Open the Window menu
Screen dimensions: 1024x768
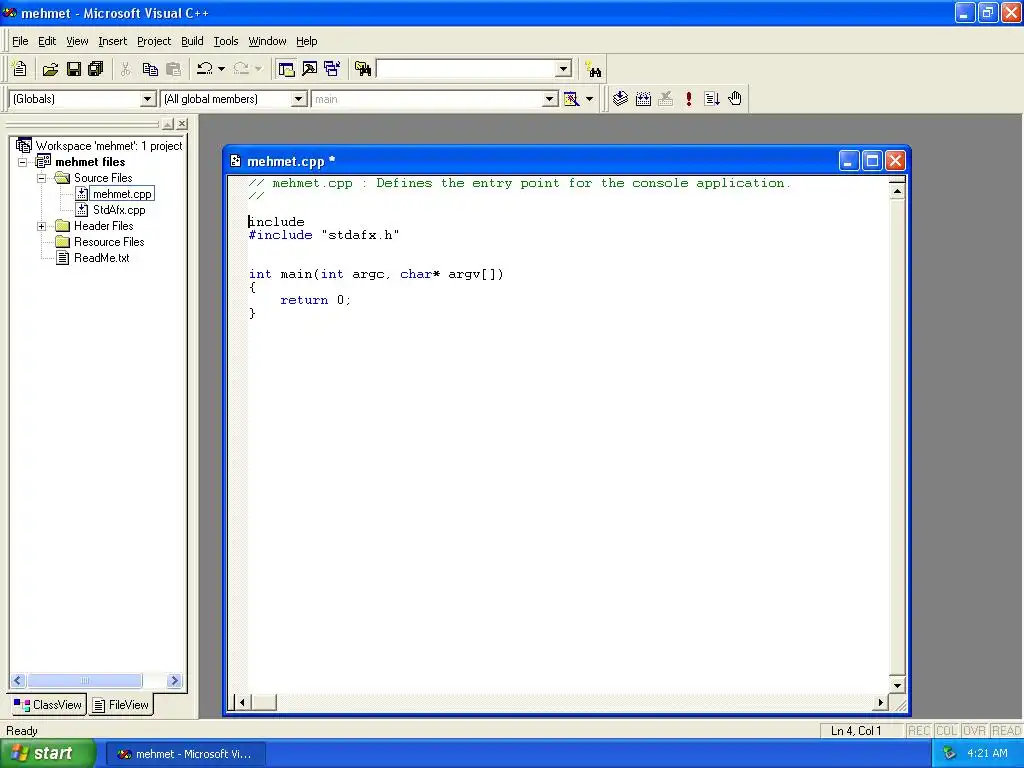pos(267,41)
